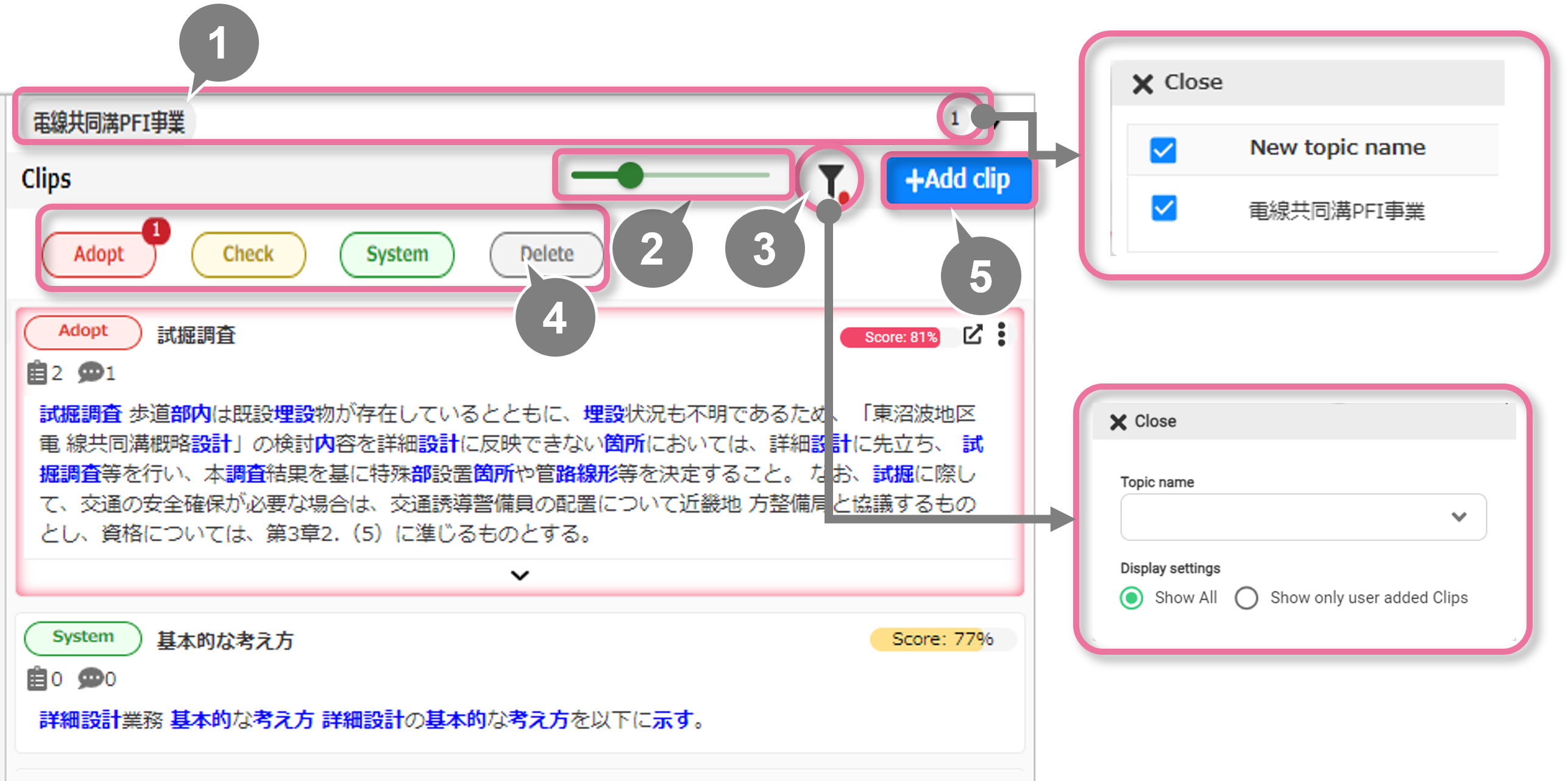Open the 試掘調査 clip in new window
This screenshot has width=1568, height=781.
972,335
